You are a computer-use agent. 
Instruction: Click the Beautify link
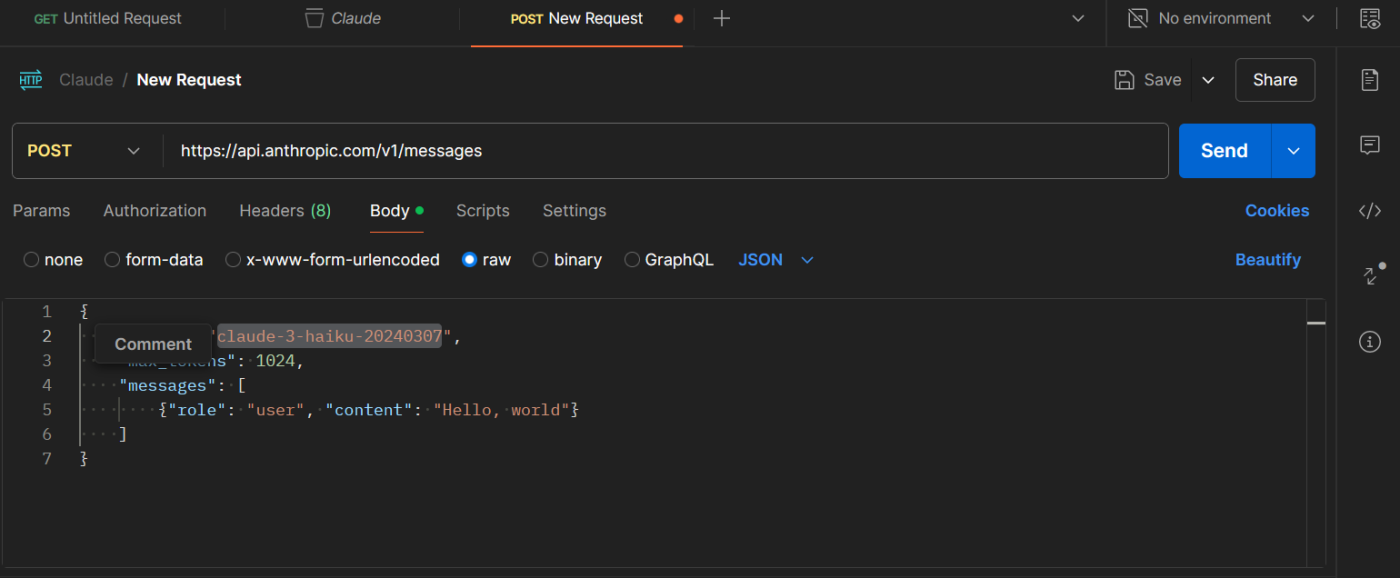click(1268, 260)
